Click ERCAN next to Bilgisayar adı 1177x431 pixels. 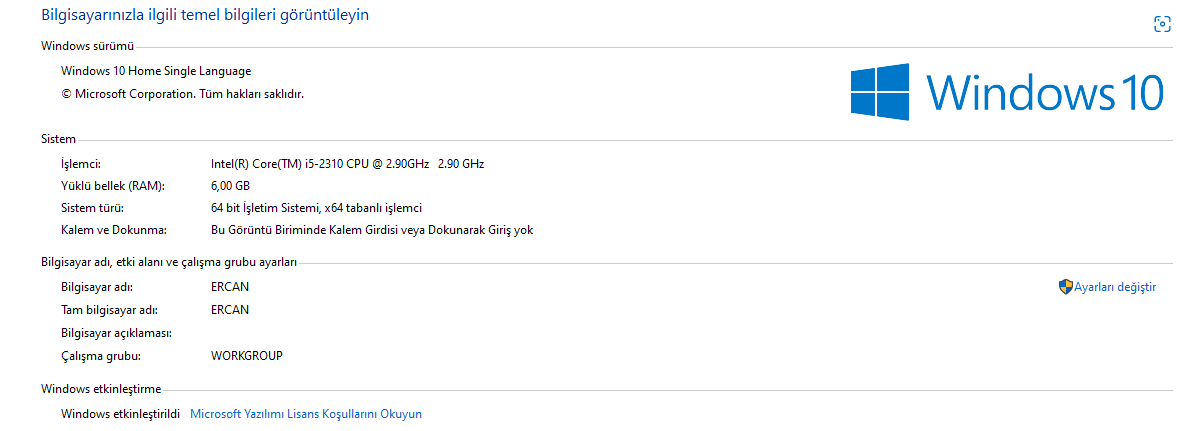click(230, 287)
